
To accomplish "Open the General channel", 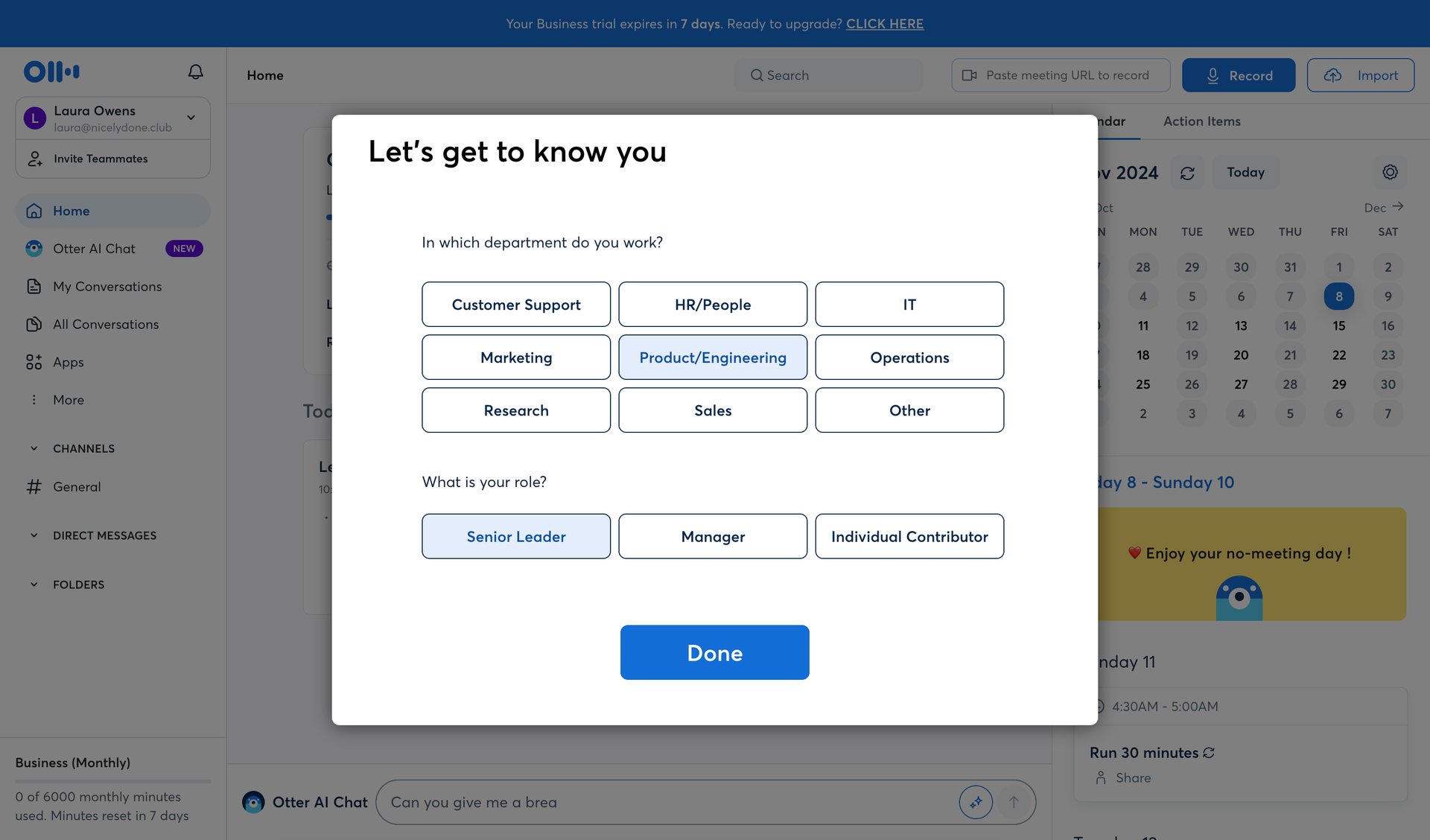I will (x=76, y=486).
